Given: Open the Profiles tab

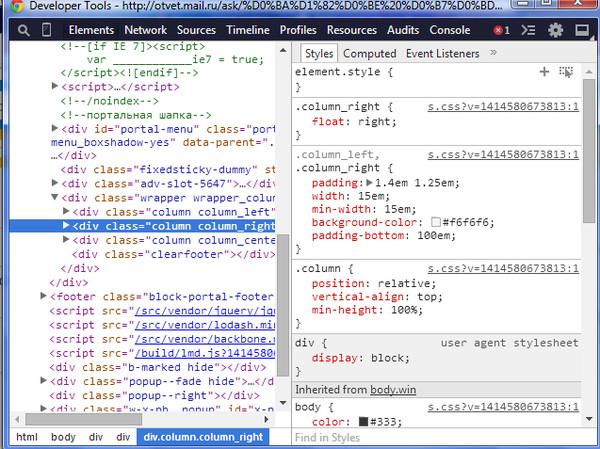Looking at the screenshot, I should click(x=298, y=30).
